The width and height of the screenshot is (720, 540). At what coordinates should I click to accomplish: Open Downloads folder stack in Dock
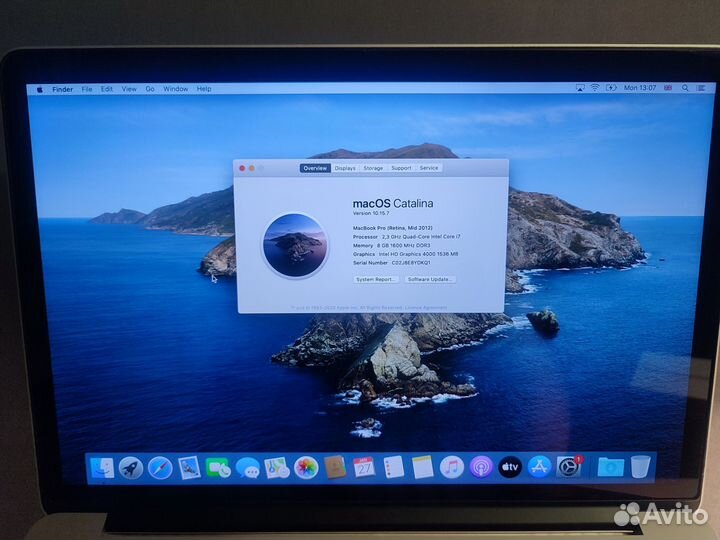click(611, 467)
